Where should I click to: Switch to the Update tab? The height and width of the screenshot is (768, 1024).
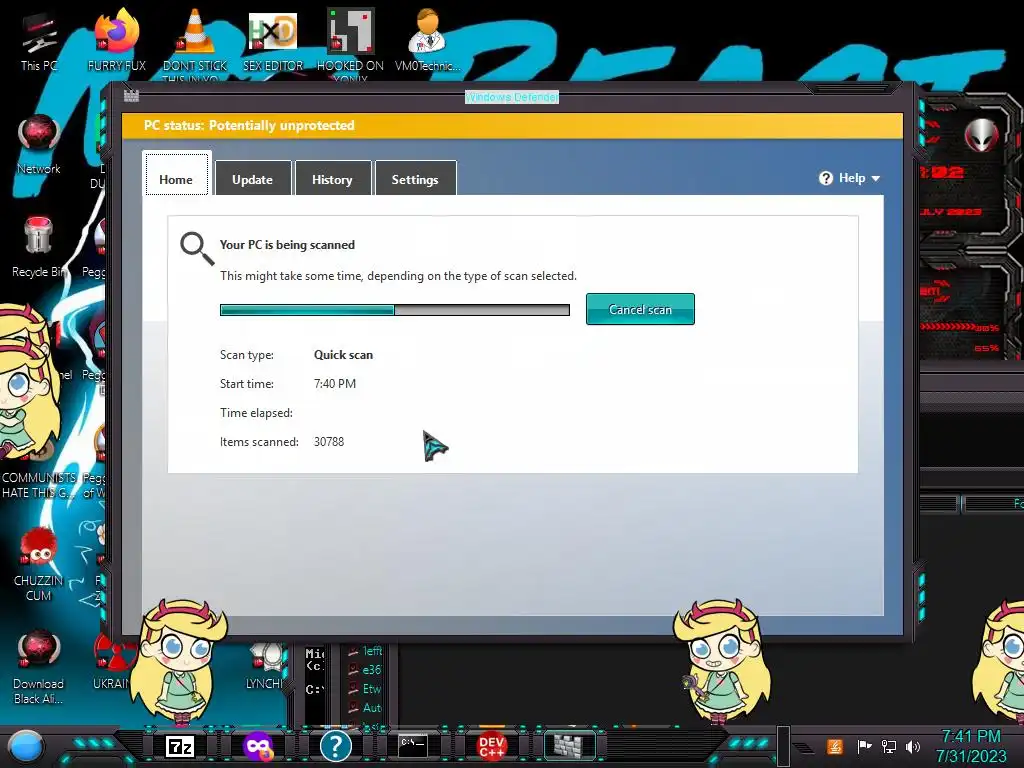[x=253, y=178]
